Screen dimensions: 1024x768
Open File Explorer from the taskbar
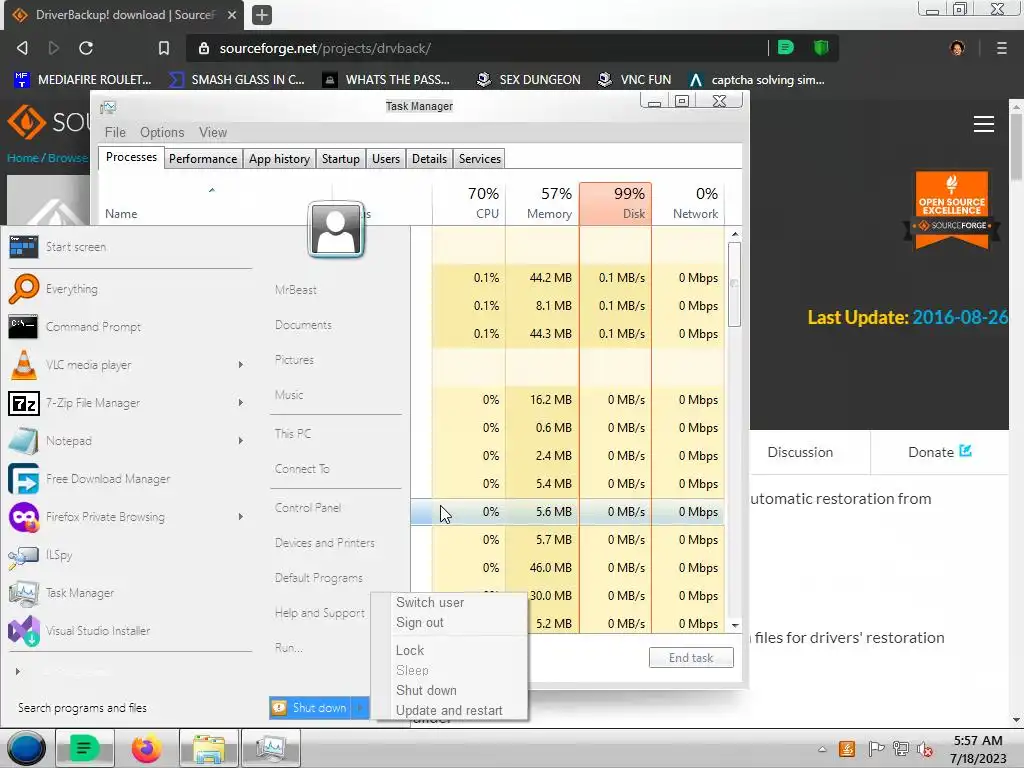[208, 748]
